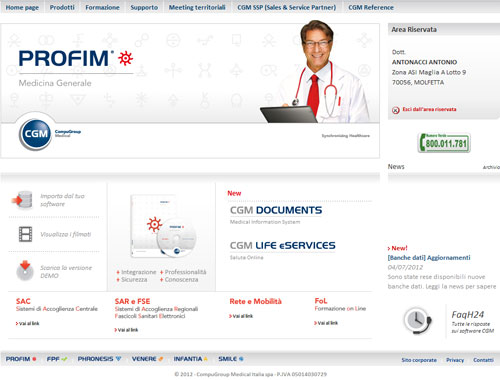Click the red exit icon near Esci
The width and height of the screenshot is (500, 380).
(x=396, y=110)
